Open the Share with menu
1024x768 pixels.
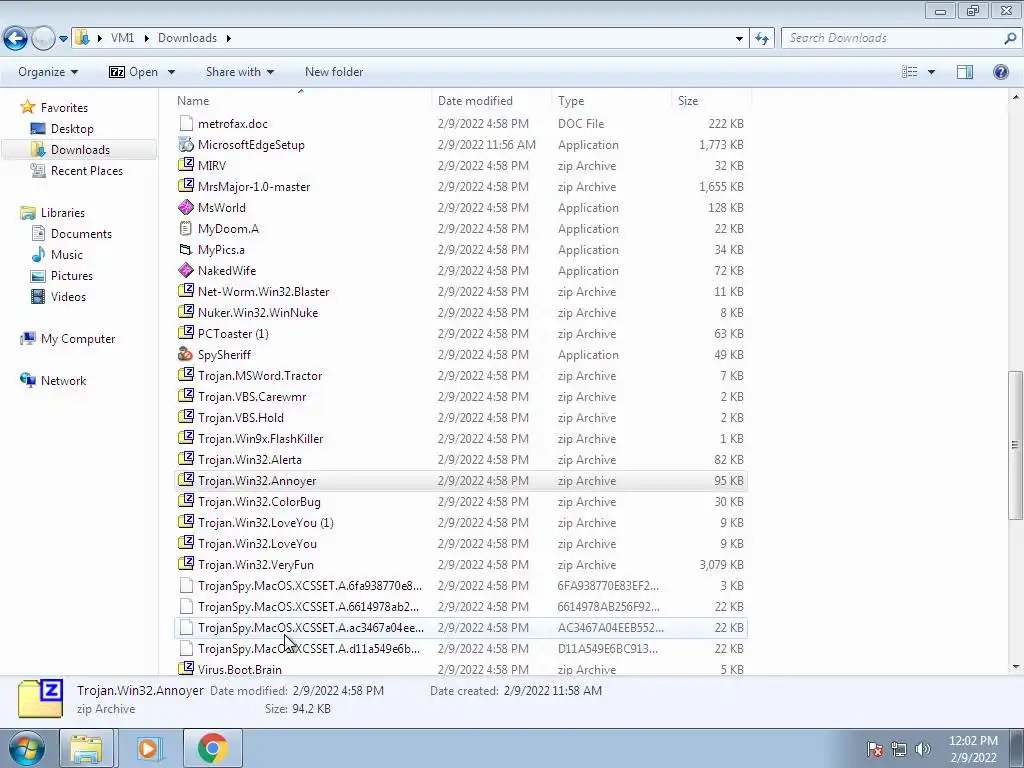(240, 72)
